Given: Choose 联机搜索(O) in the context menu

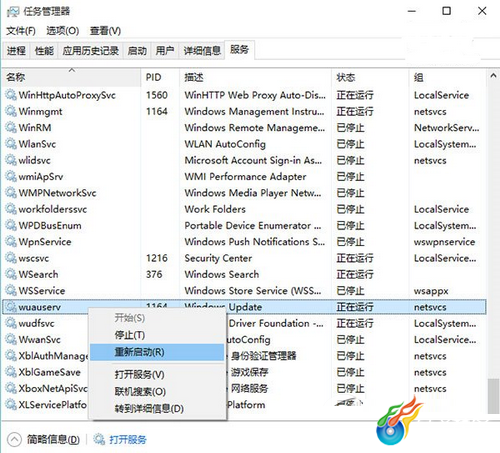Looking at the screenshot, I should click(157, 392).
